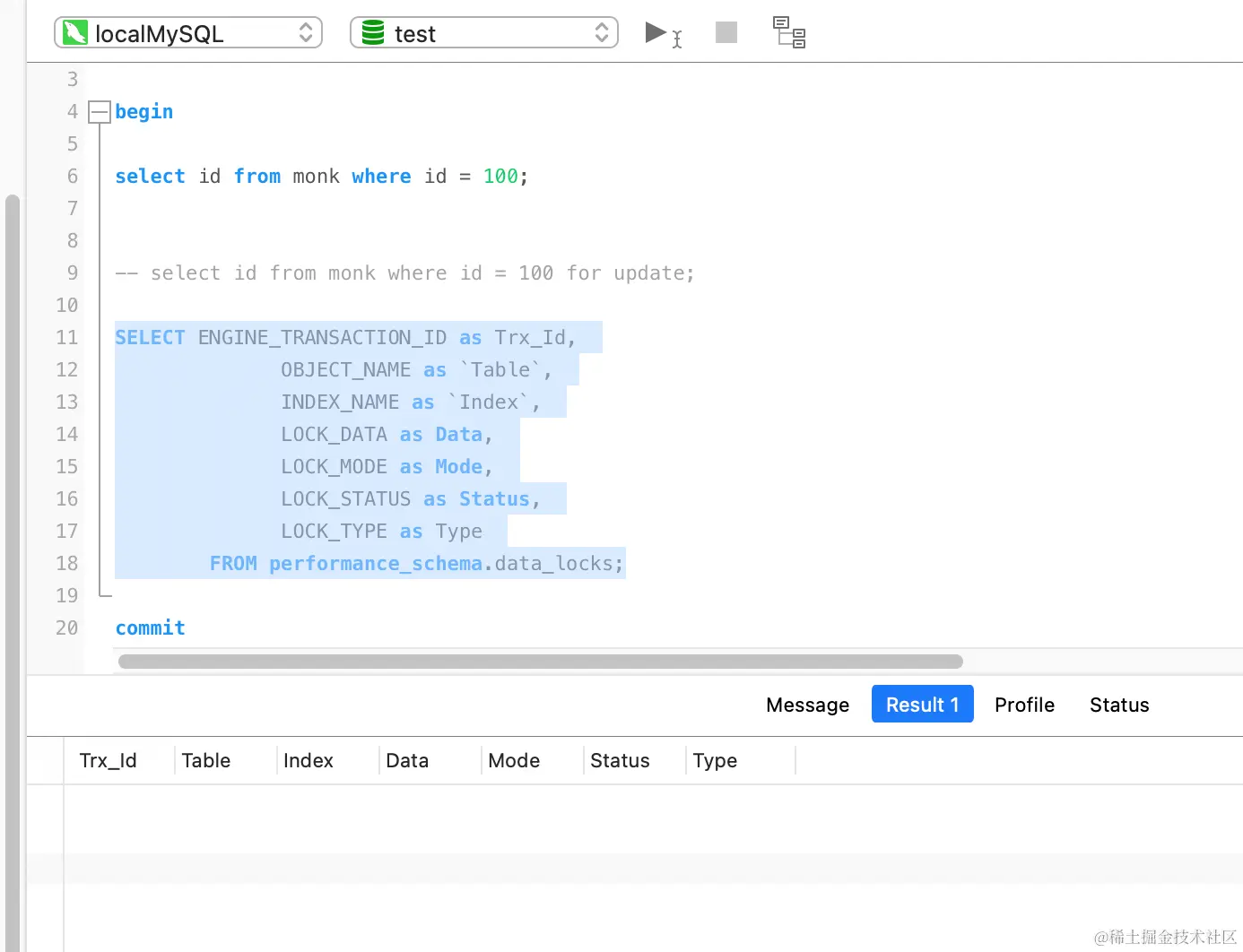Click the Data column header
The width and height of the screenshot is (1243, 952).
coord(430,760)
